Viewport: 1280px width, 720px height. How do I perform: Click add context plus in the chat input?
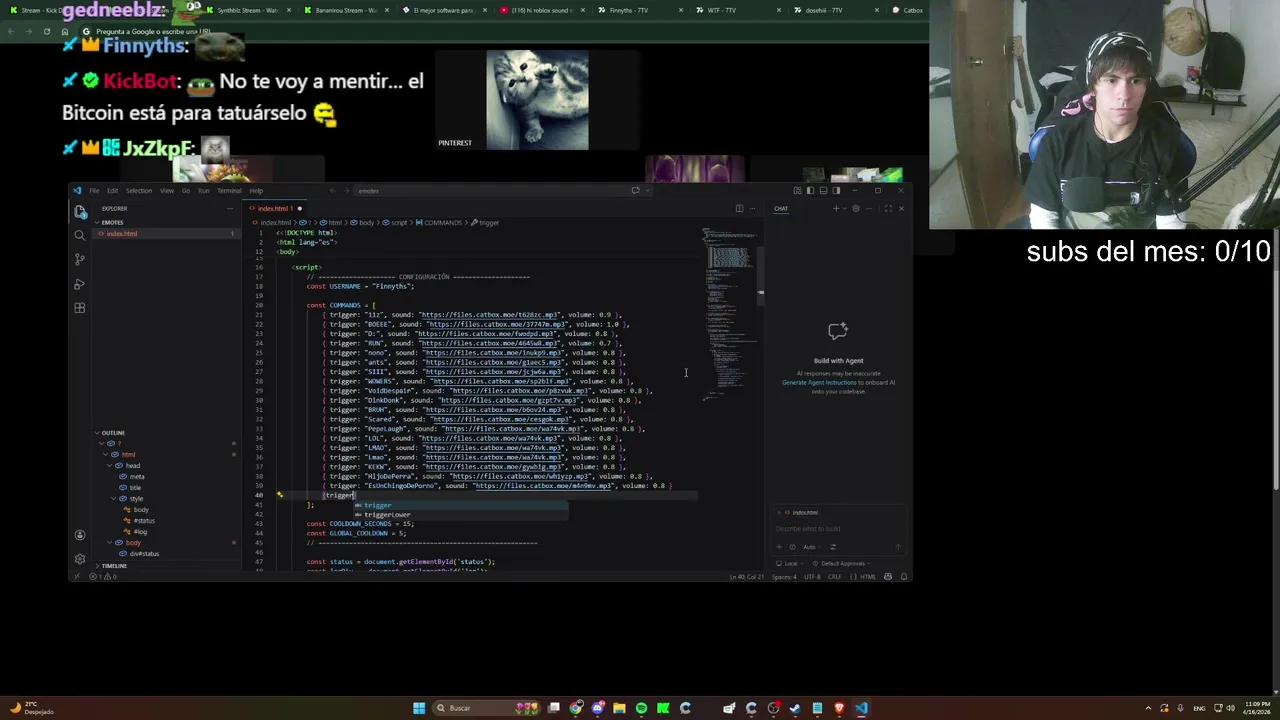click(779, 547)
